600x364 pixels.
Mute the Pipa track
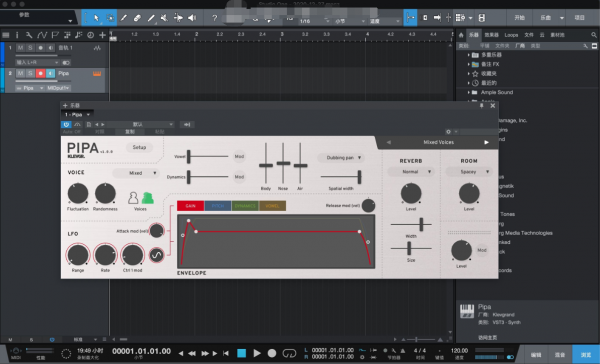pyautogui.click(x=20, y=73)
